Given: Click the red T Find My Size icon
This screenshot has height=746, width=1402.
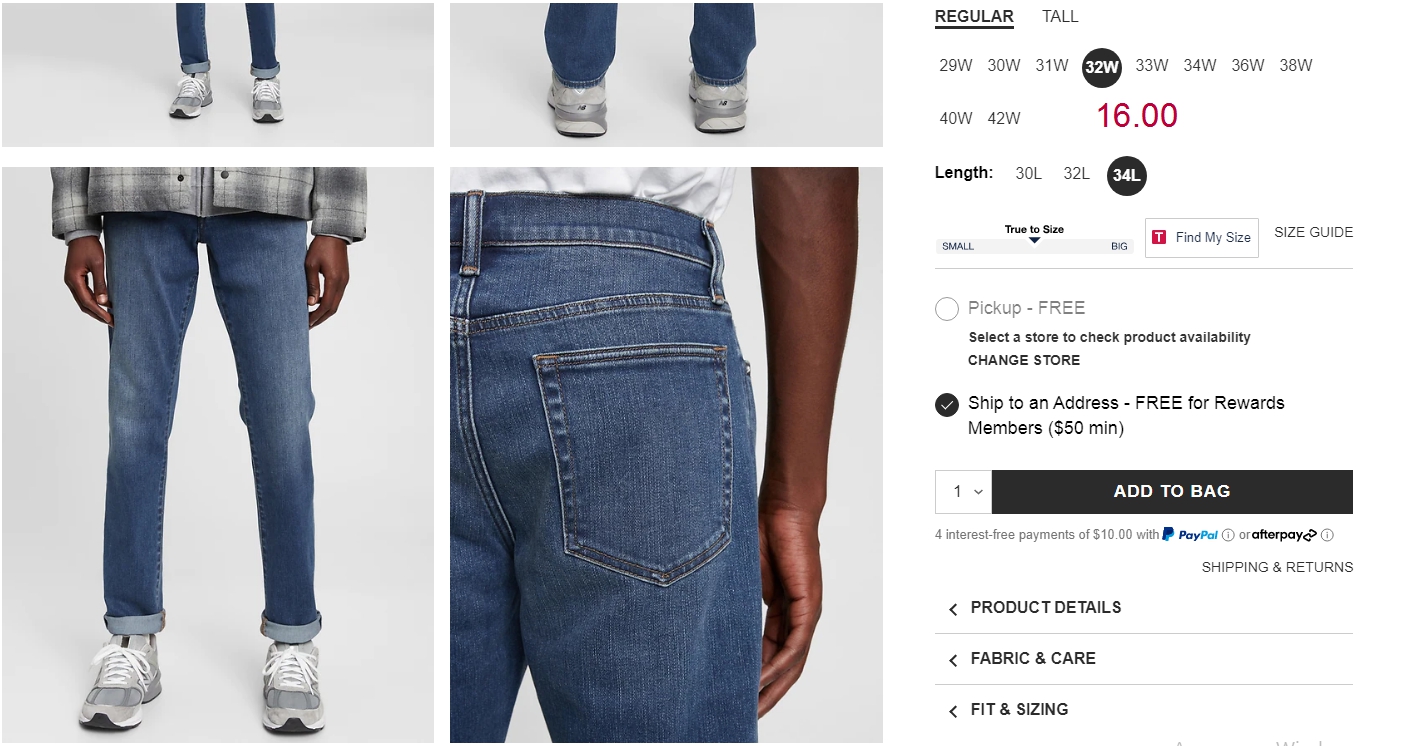Looking at the screenshot, I should (1160, 237).
